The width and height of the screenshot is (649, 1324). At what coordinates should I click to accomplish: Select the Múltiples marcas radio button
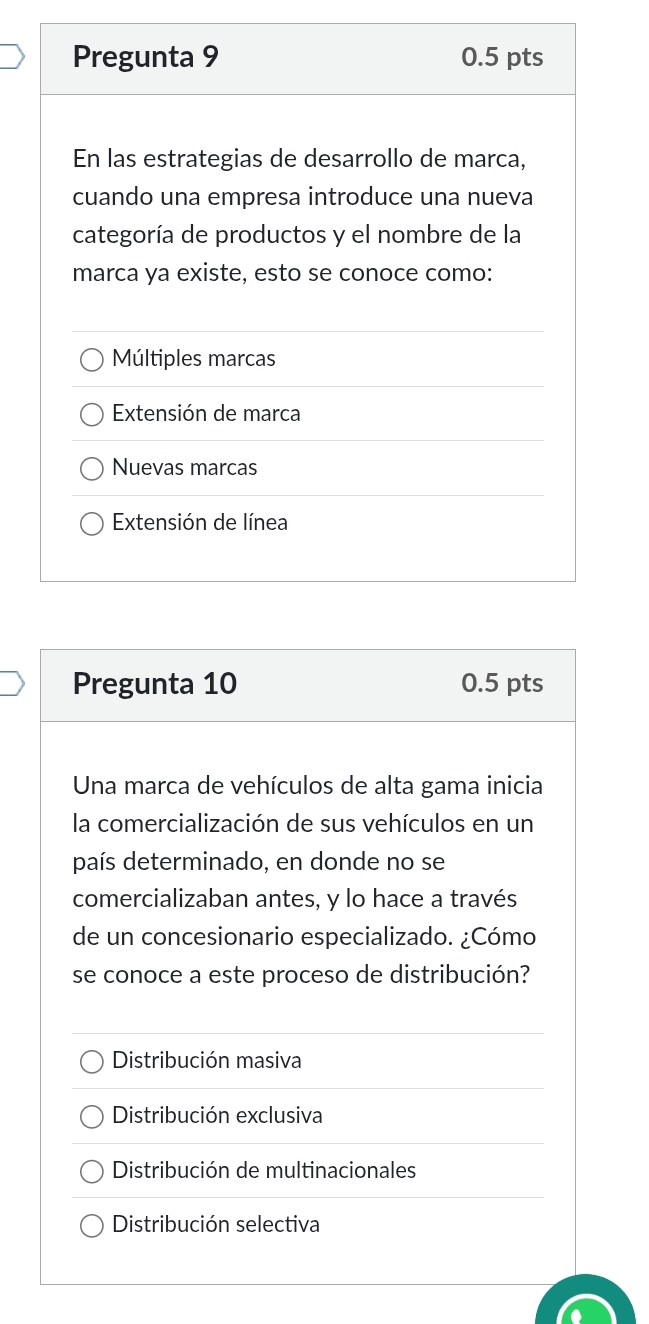[92, 359]
